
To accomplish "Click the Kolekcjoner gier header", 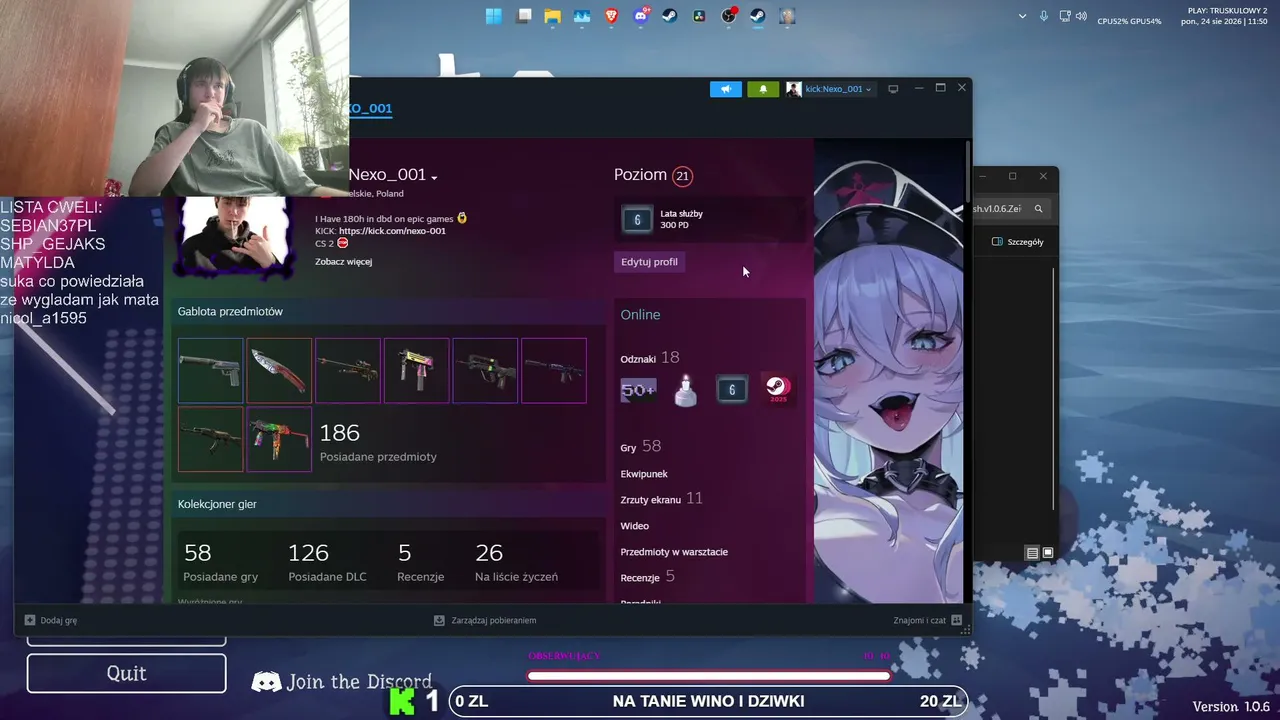I will click(x=217, y=505).
